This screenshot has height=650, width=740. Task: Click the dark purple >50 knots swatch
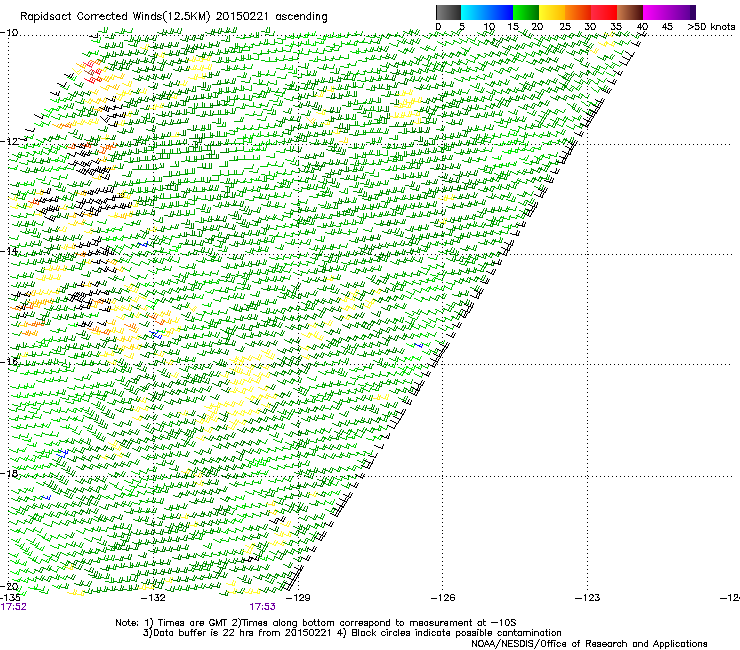(693, 12)
